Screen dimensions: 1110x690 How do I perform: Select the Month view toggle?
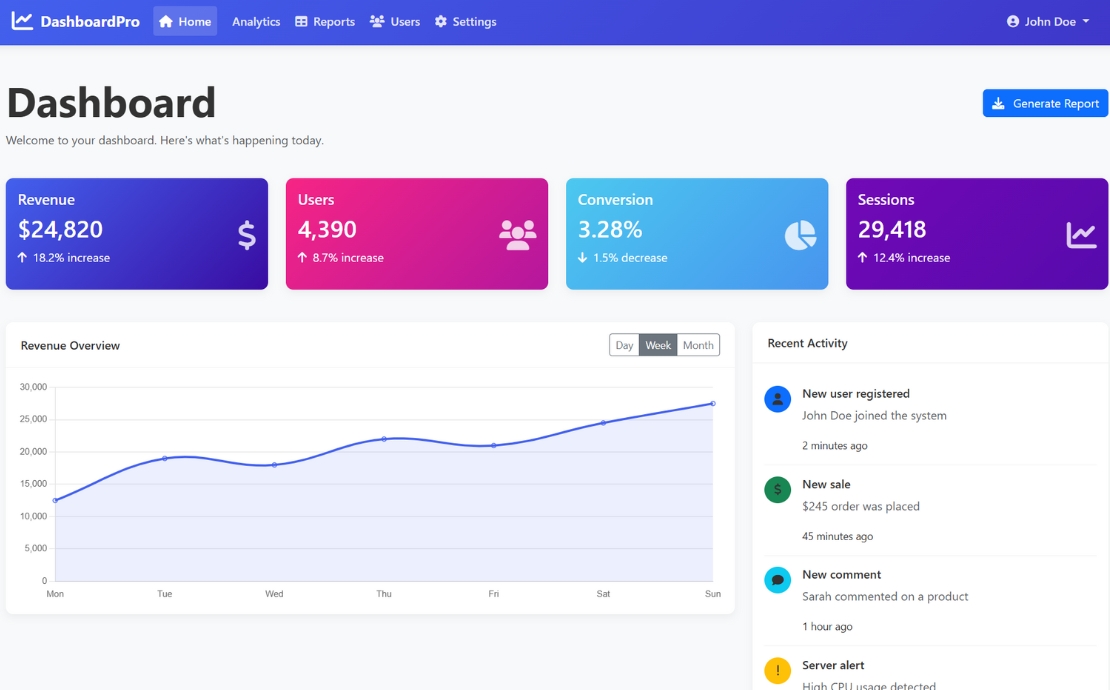click(697, 344)
